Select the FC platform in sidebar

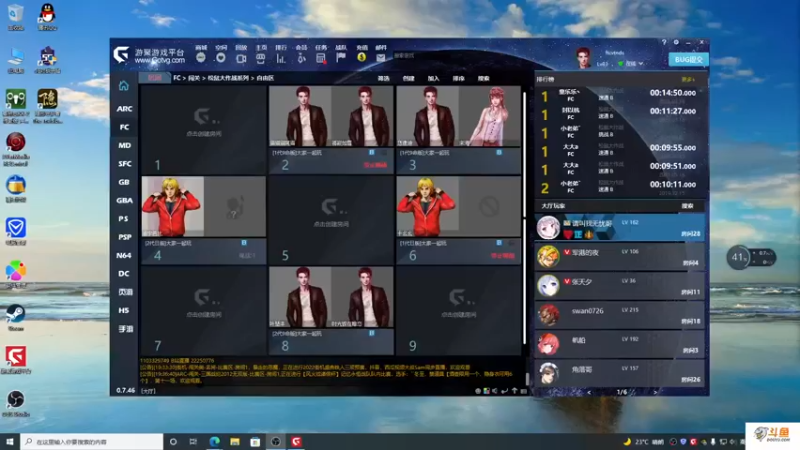click(x=124, y=127)
